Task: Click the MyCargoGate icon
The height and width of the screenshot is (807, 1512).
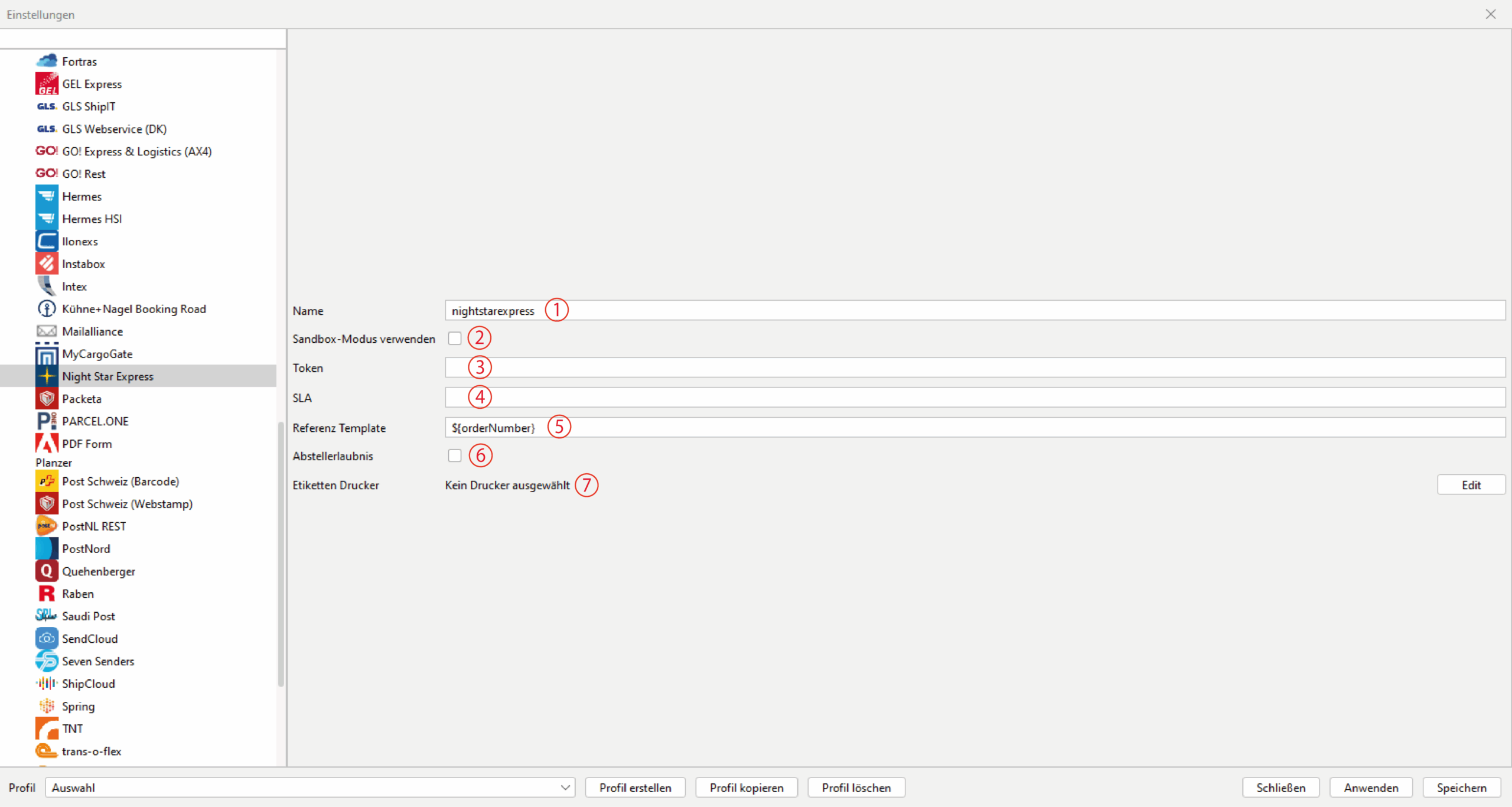Action: (47, 354)
